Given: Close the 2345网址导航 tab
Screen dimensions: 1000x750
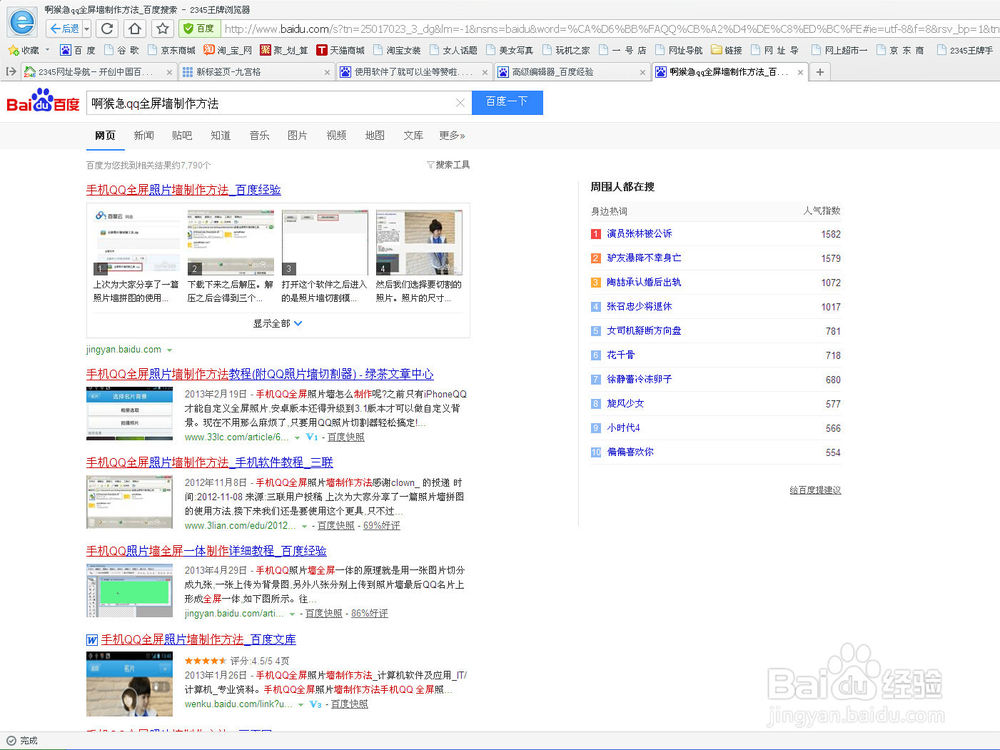Looking at the screenshot, I should click(169, 72).
